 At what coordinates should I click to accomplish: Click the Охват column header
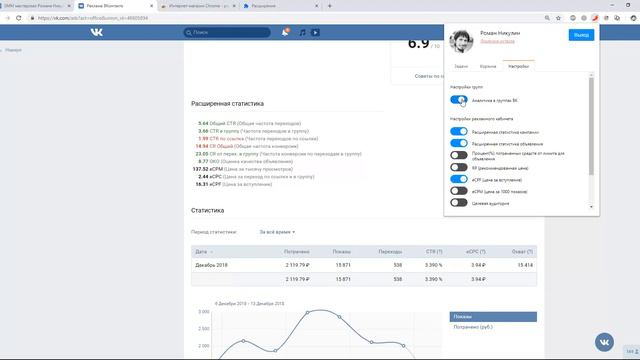tap(522, 252)
